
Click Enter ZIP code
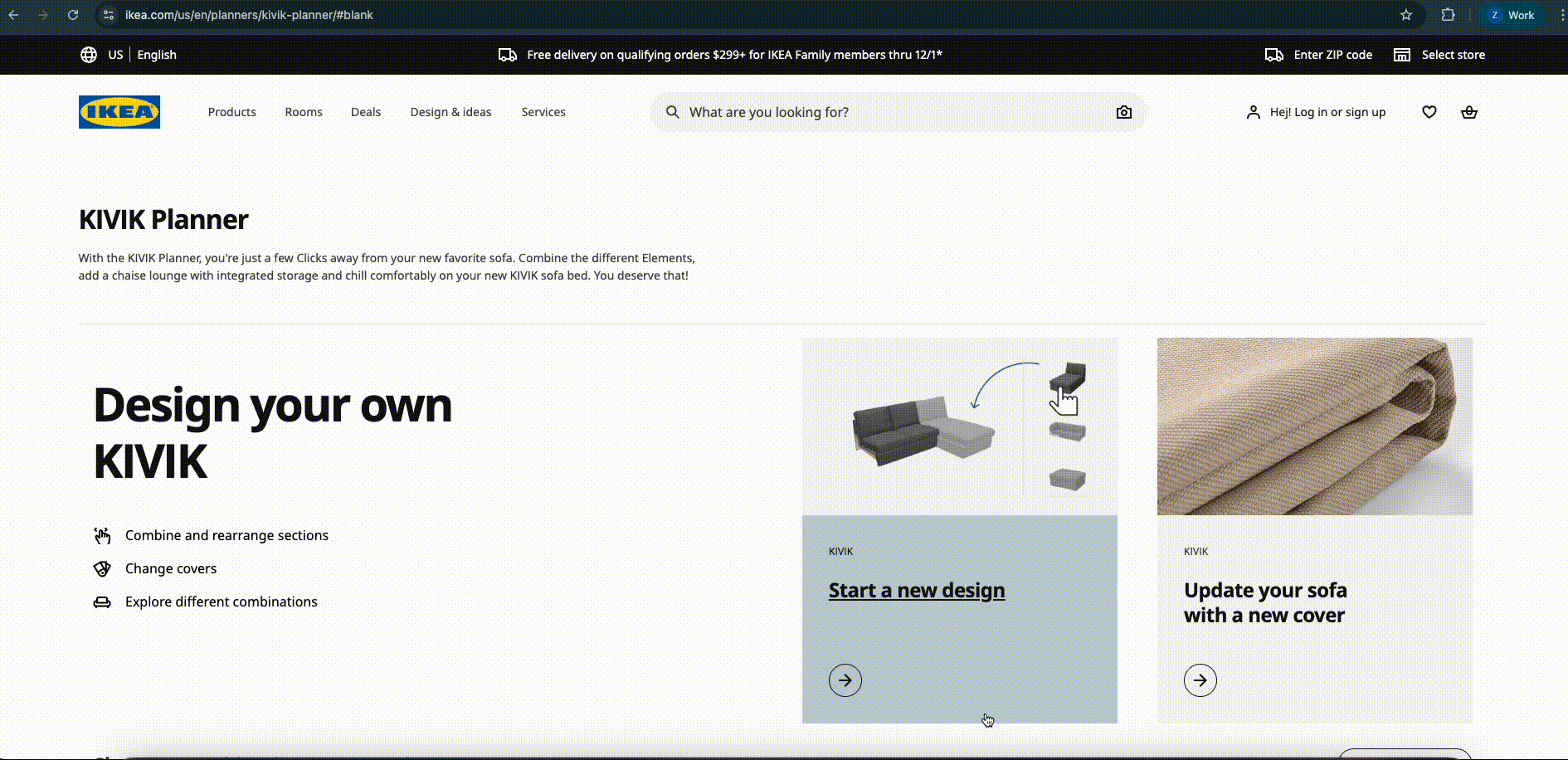click(x=1332, y=54)
